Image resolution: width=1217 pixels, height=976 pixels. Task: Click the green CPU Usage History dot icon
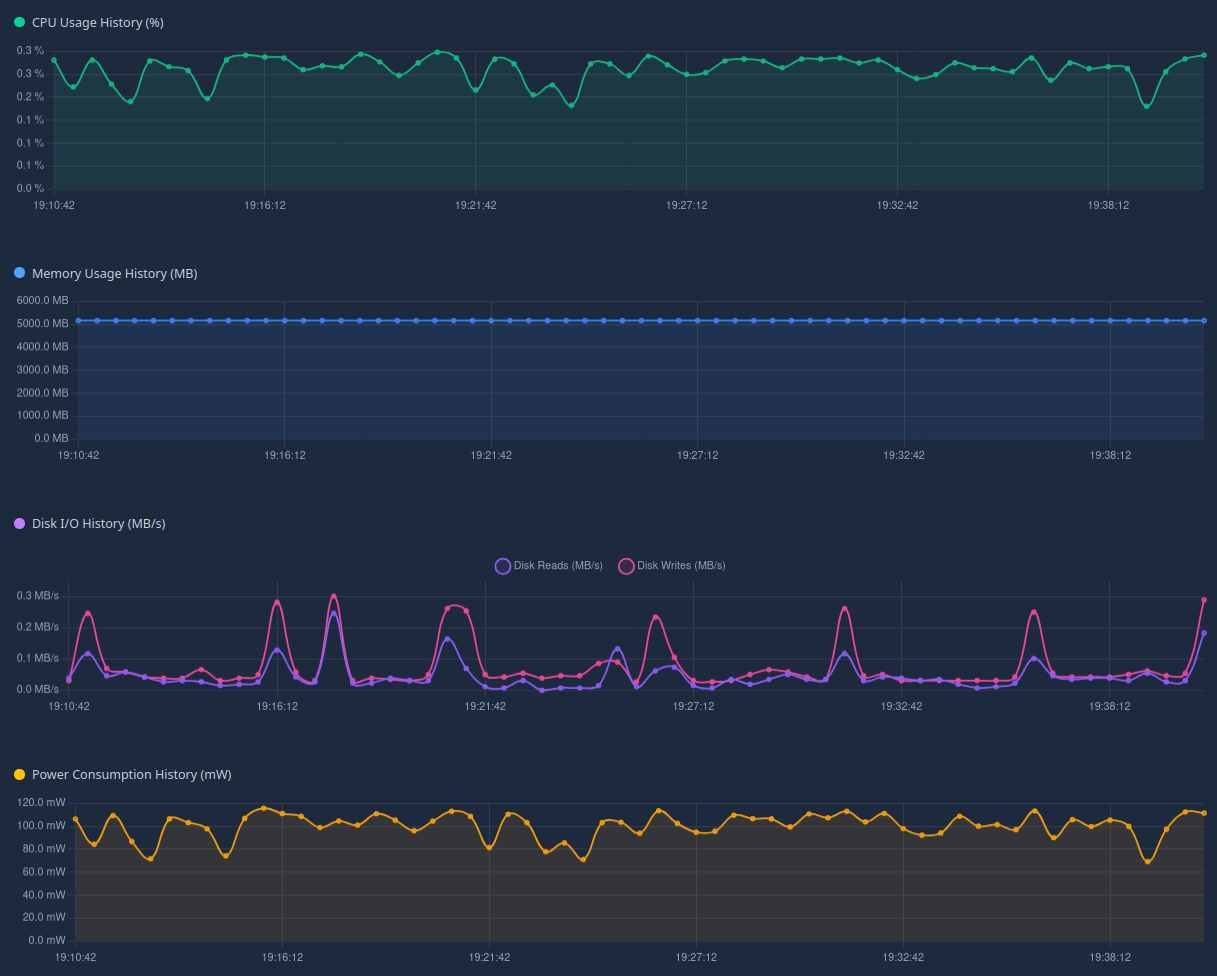[x=19, y=22]
